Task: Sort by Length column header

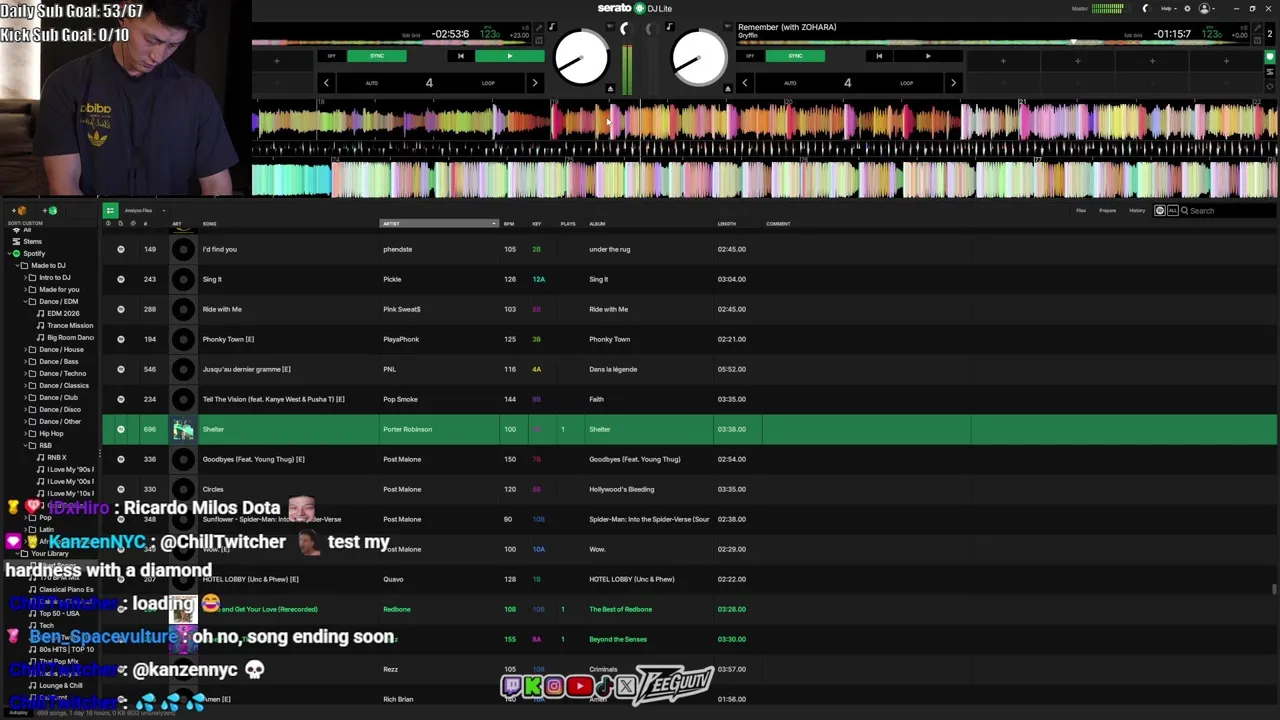Action: (x=727, y=224)
